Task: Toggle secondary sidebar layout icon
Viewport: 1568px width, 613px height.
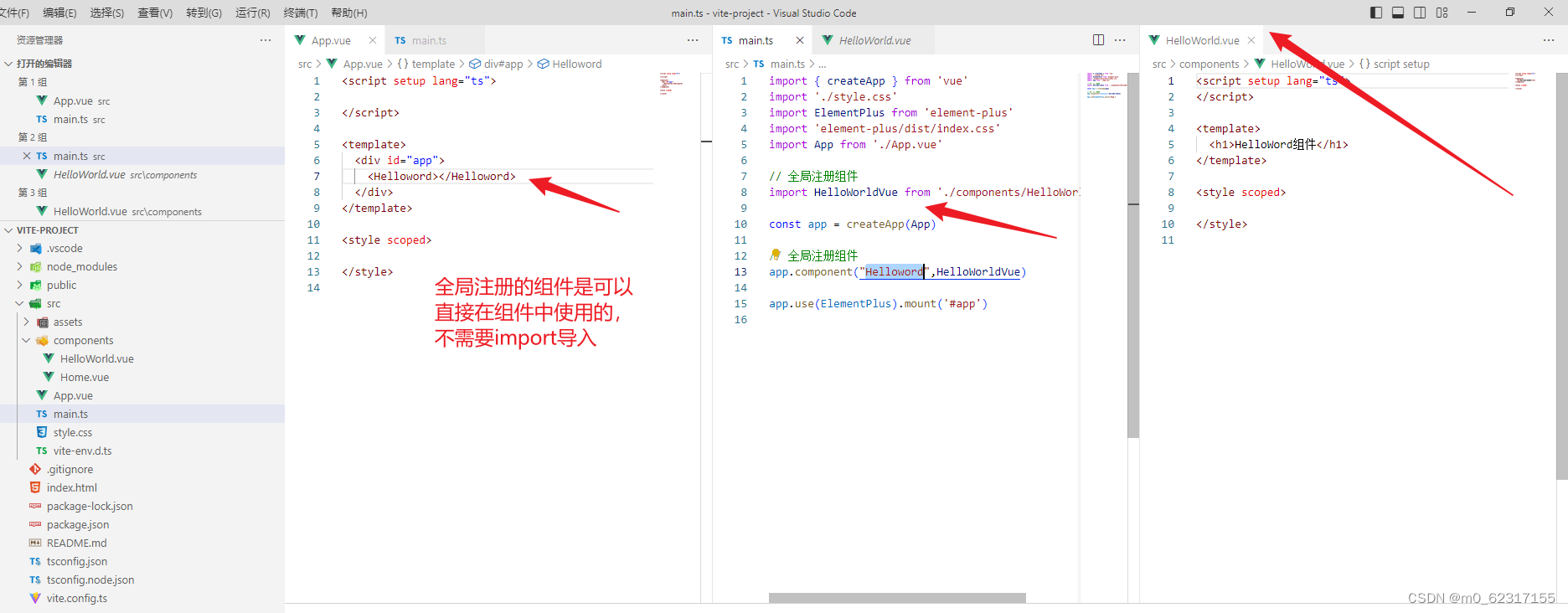Action: coord(1420,13)
